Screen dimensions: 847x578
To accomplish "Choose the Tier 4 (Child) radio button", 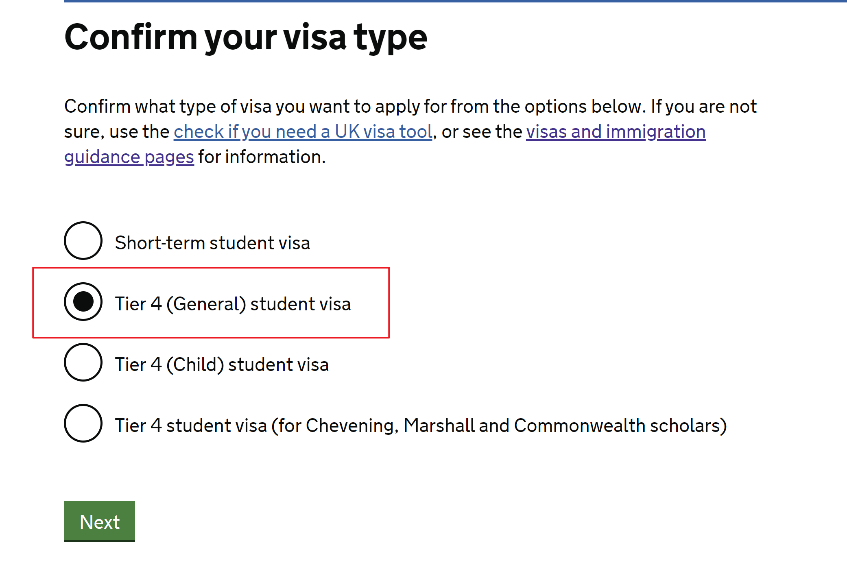I will coord(83,363).
